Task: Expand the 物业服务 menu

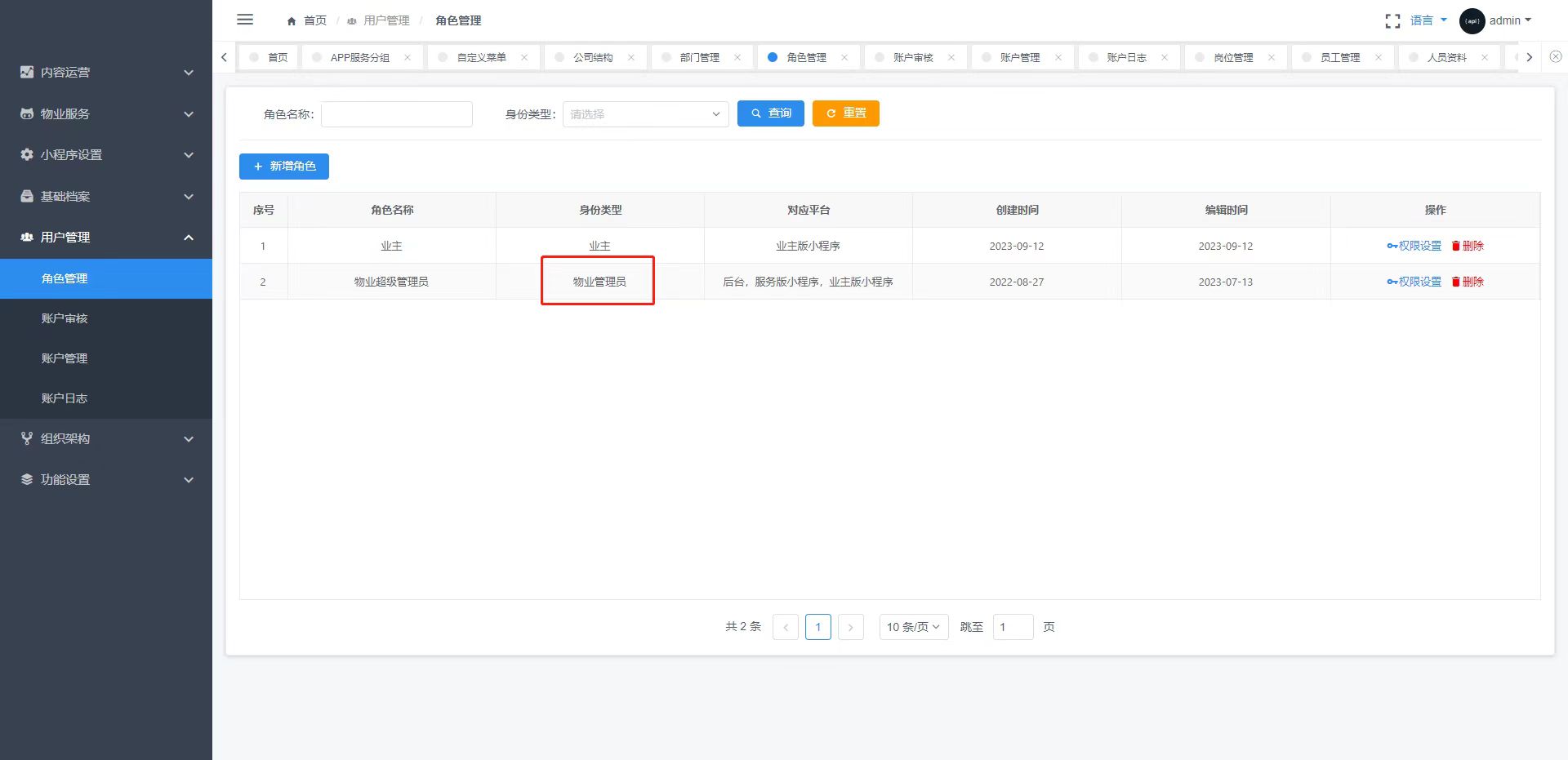Action: [189, 113]
